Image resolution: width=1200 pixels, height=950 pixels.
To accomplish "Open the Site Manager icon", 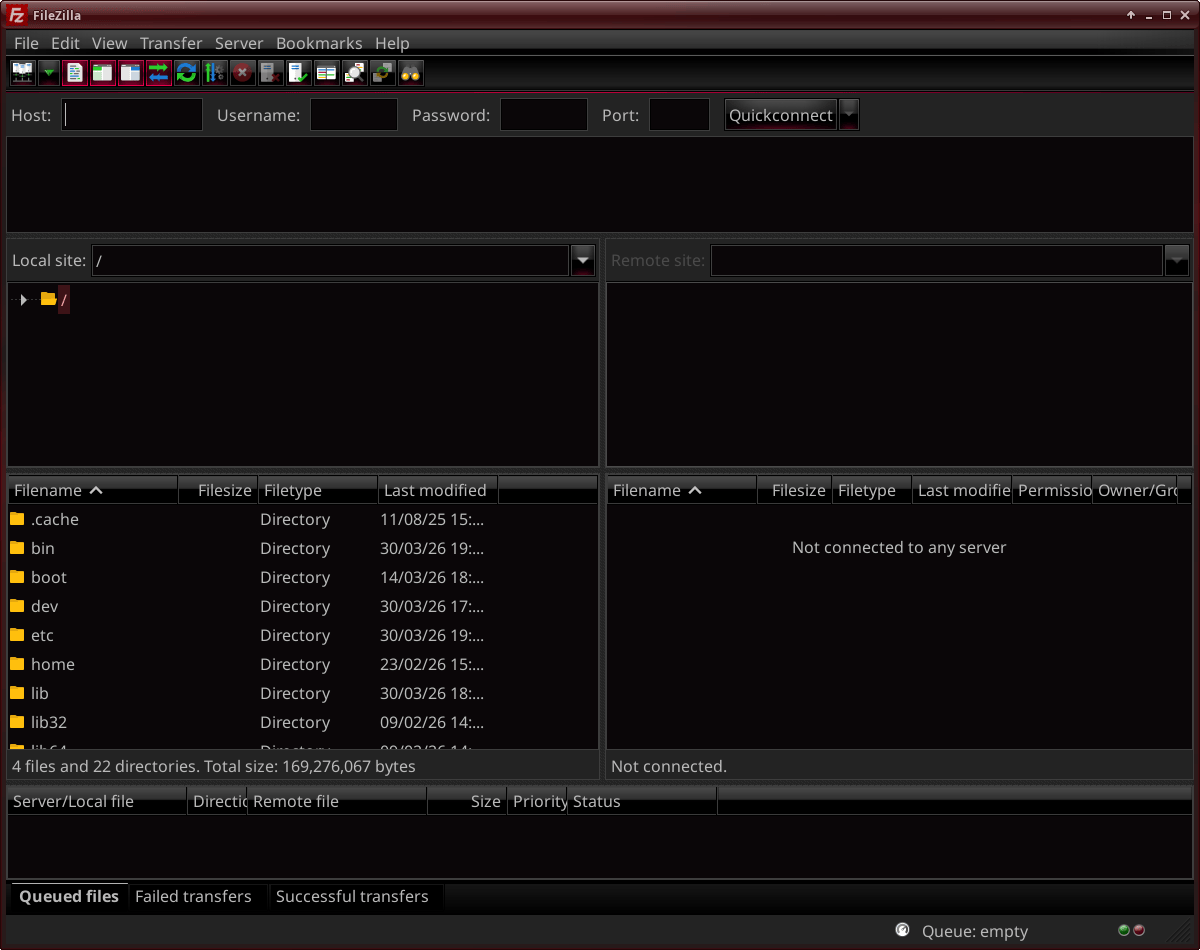I will (x=22, y=73).
